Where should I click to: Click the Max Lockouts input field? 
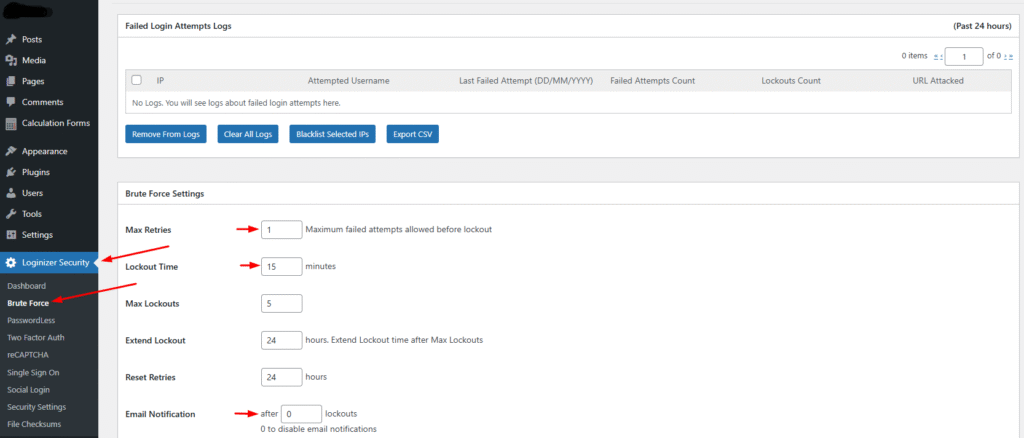click(x=281, y=304)
